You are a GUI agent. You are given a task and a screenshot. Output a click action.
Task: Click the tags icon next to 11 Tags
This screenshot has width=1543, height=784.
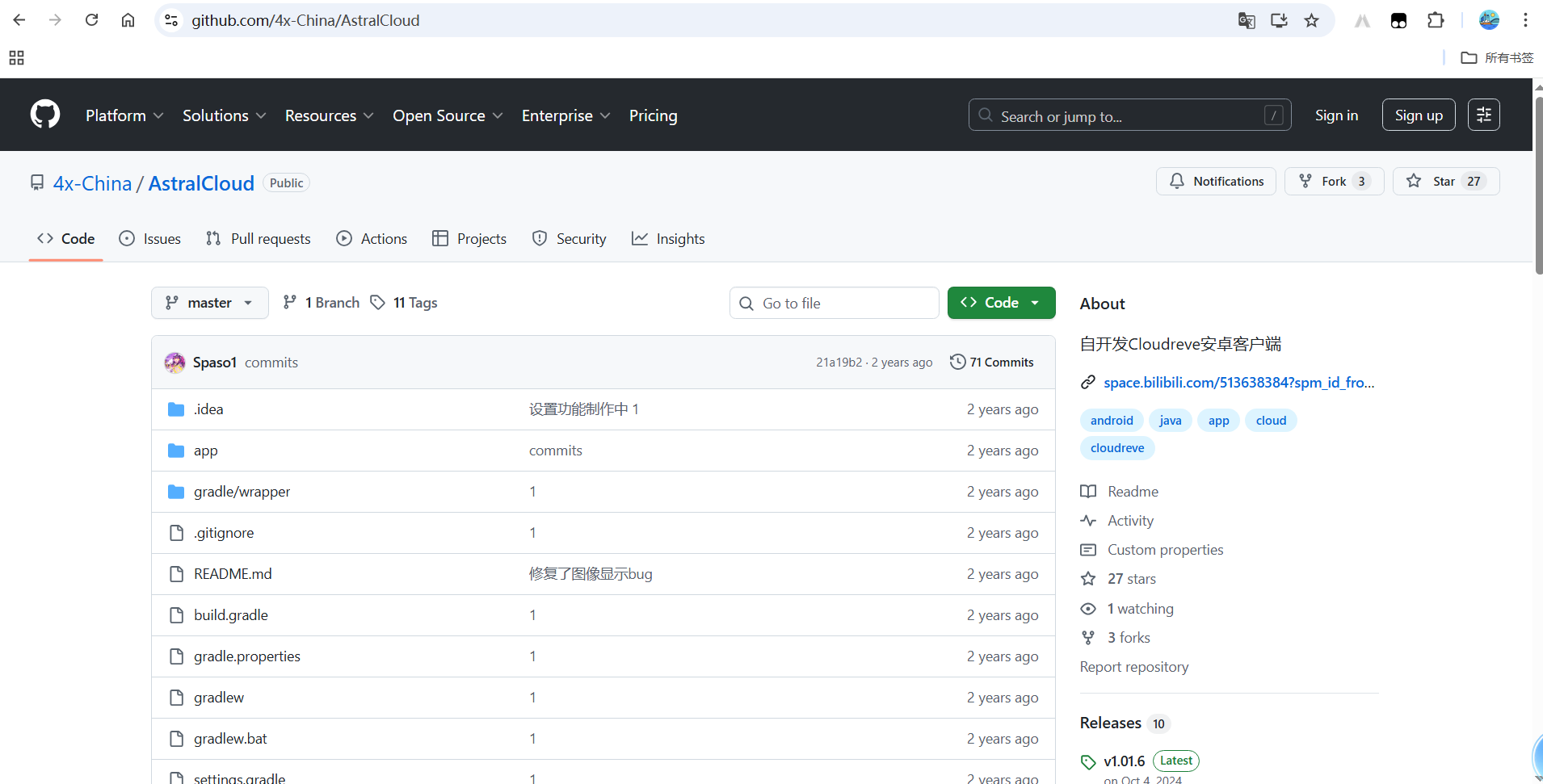coord(377,302)
